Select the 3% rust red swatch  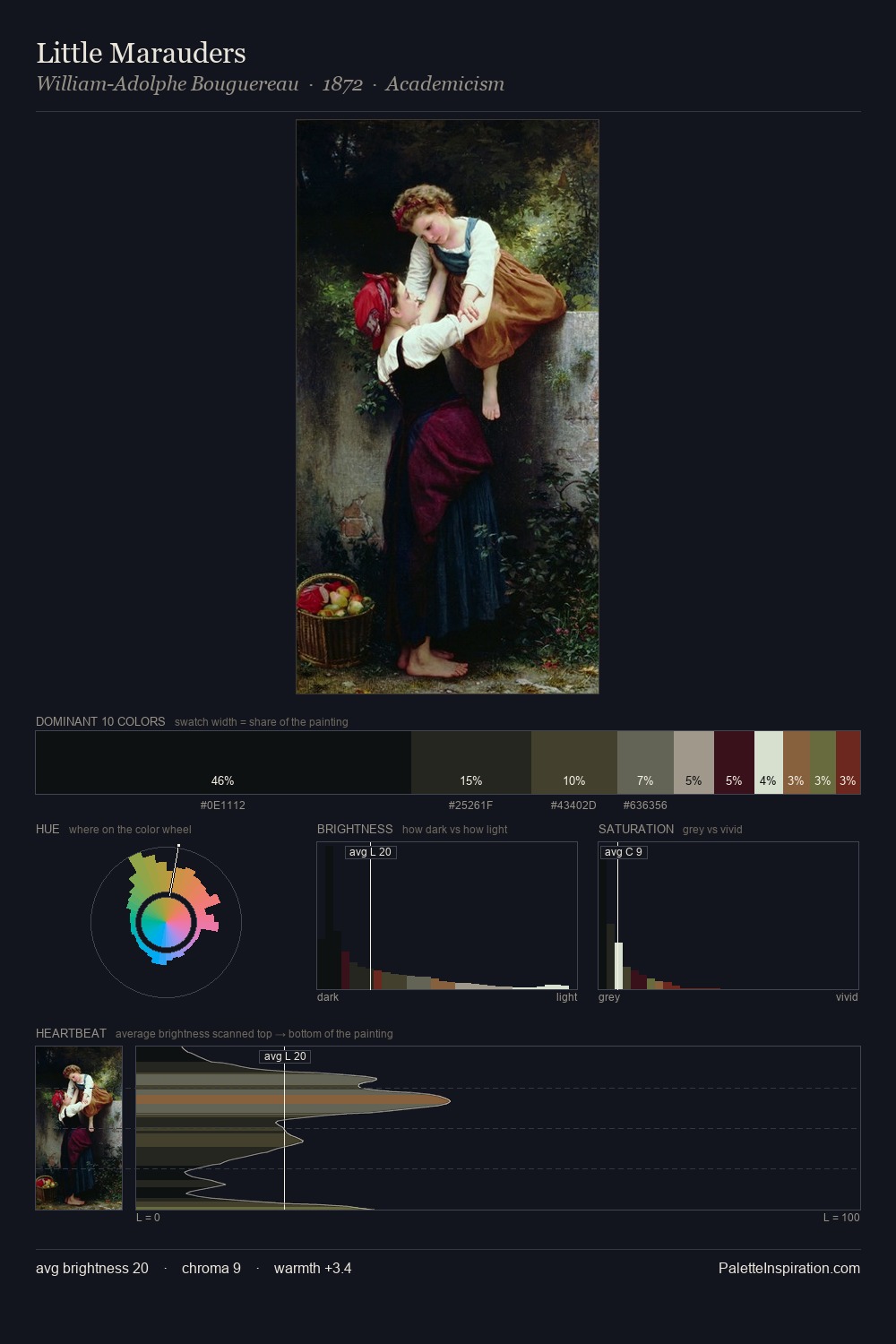[x=848, y=762]
